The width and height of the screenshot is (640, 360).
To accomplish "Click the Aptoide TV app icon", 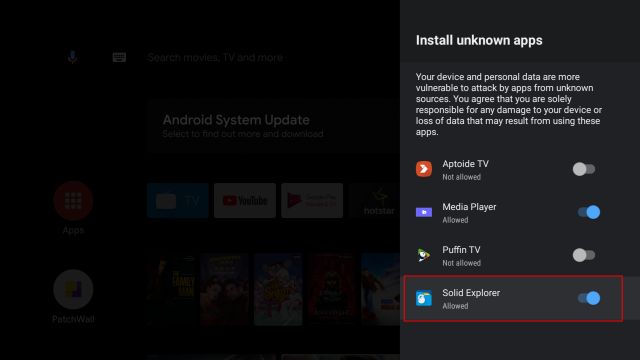I will (x=424, y=169).
